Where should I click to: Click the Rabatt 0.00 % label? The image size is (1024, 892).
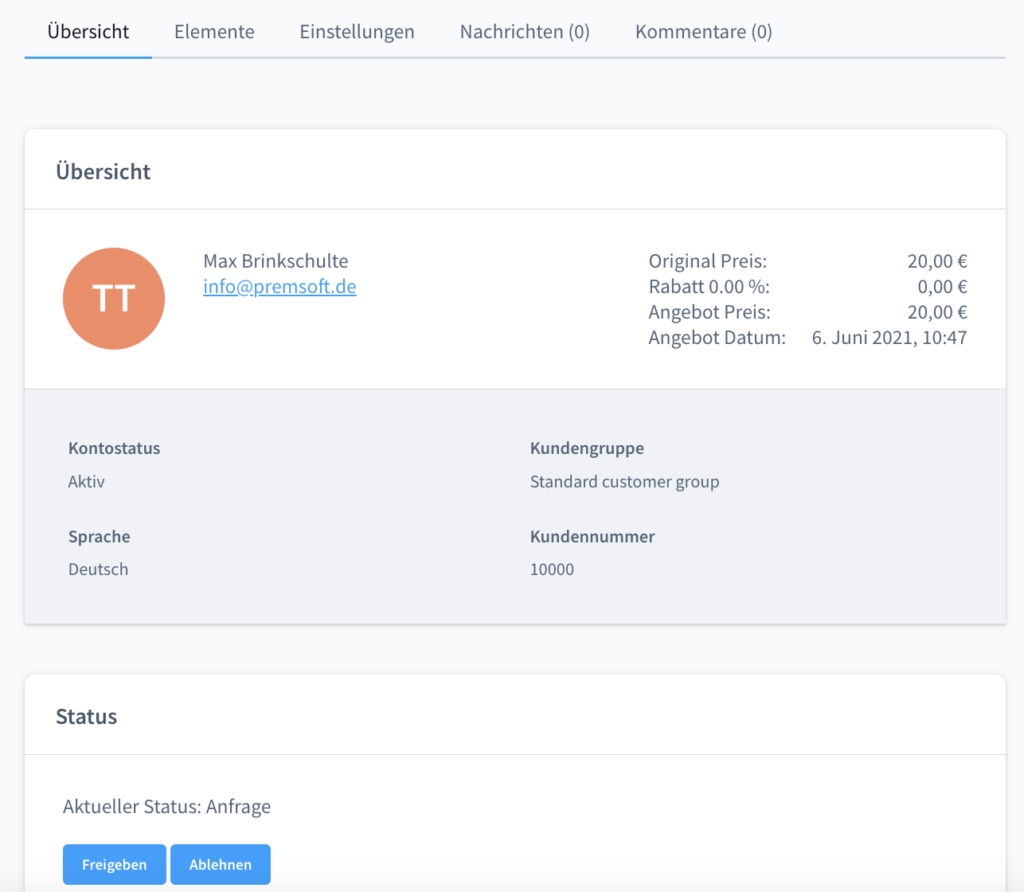[x=707, y=287]
